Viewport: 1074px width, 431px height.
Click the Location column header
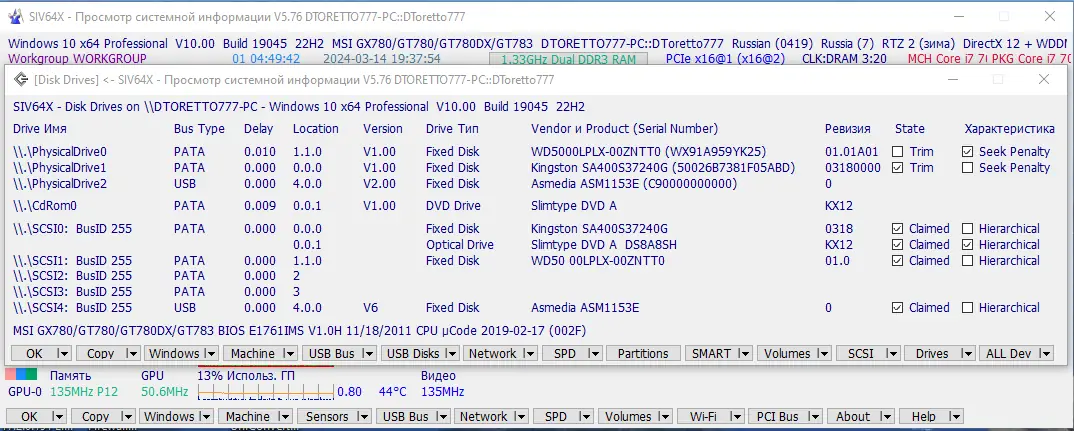(x=316, y=129)
